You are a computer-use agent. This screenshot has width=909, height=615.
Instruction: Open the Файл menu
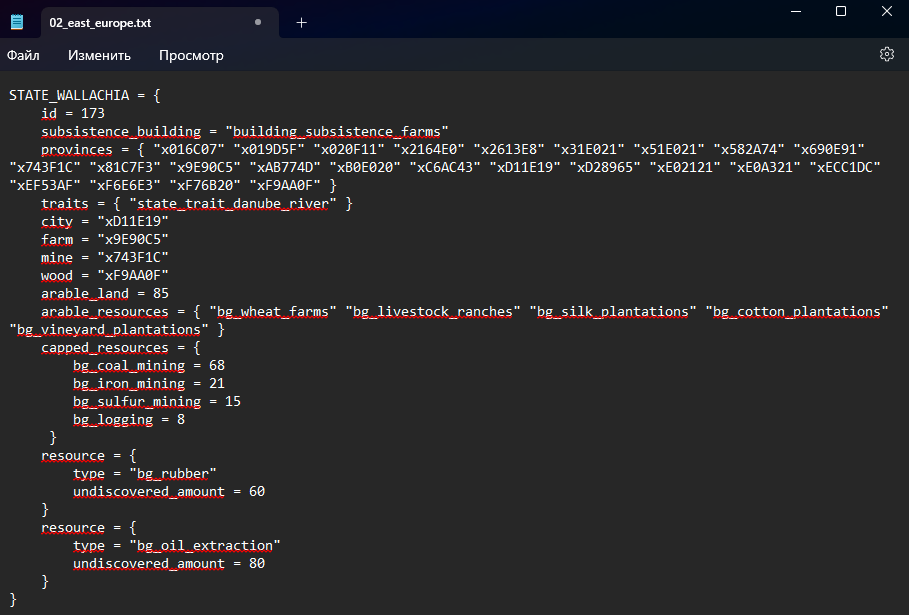[23, 55]
